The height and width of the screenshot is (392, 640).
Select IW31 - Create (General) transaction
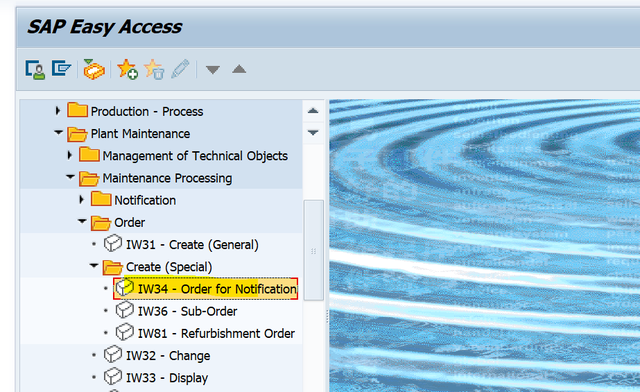tap(192, 245)
